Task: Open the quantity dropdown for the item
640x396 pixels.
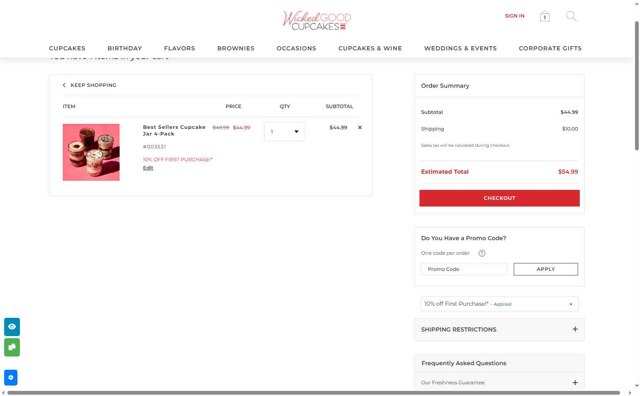Action: click(x=284, y=131)
